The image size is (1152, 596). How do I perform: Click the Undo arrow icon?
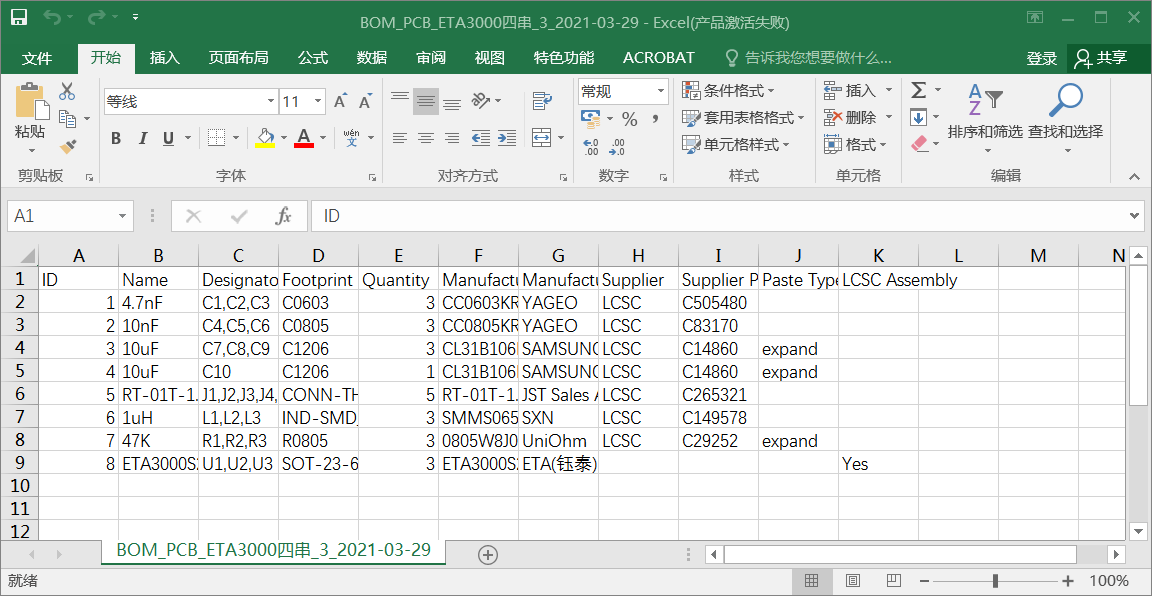click(51, 17)
